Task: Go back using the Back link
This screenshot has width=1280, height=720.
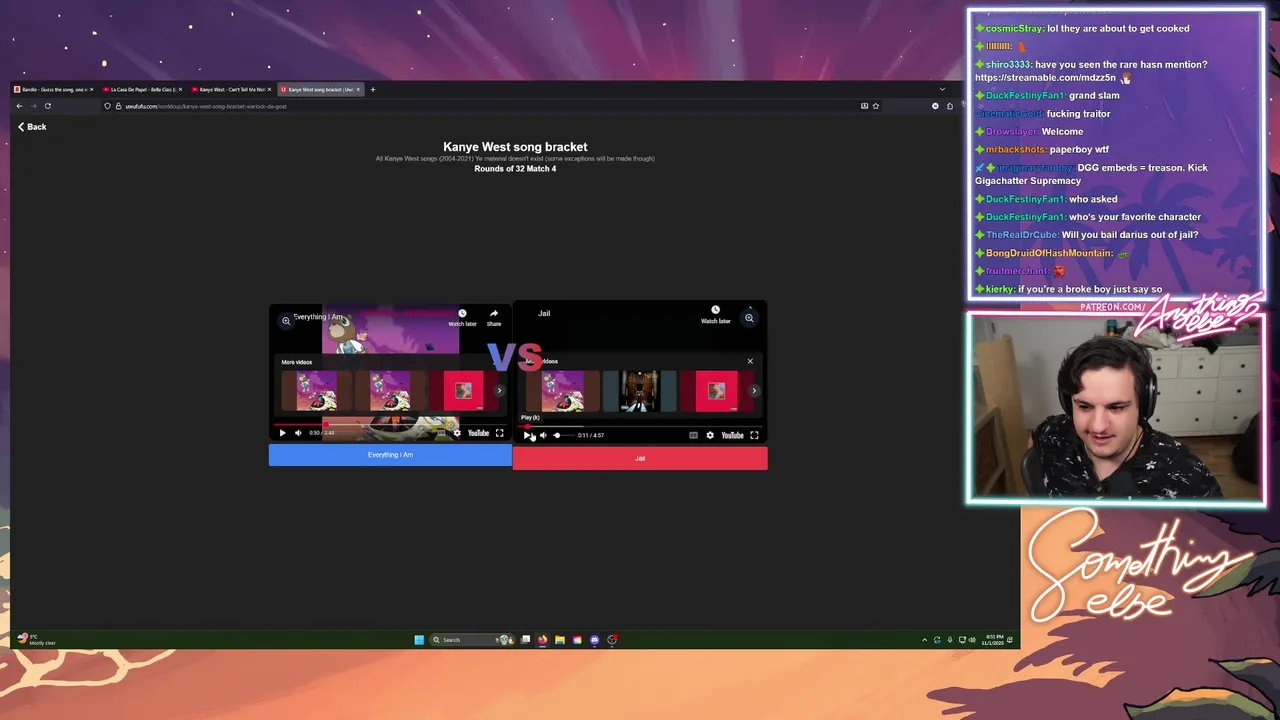Action: click(31, 127)
